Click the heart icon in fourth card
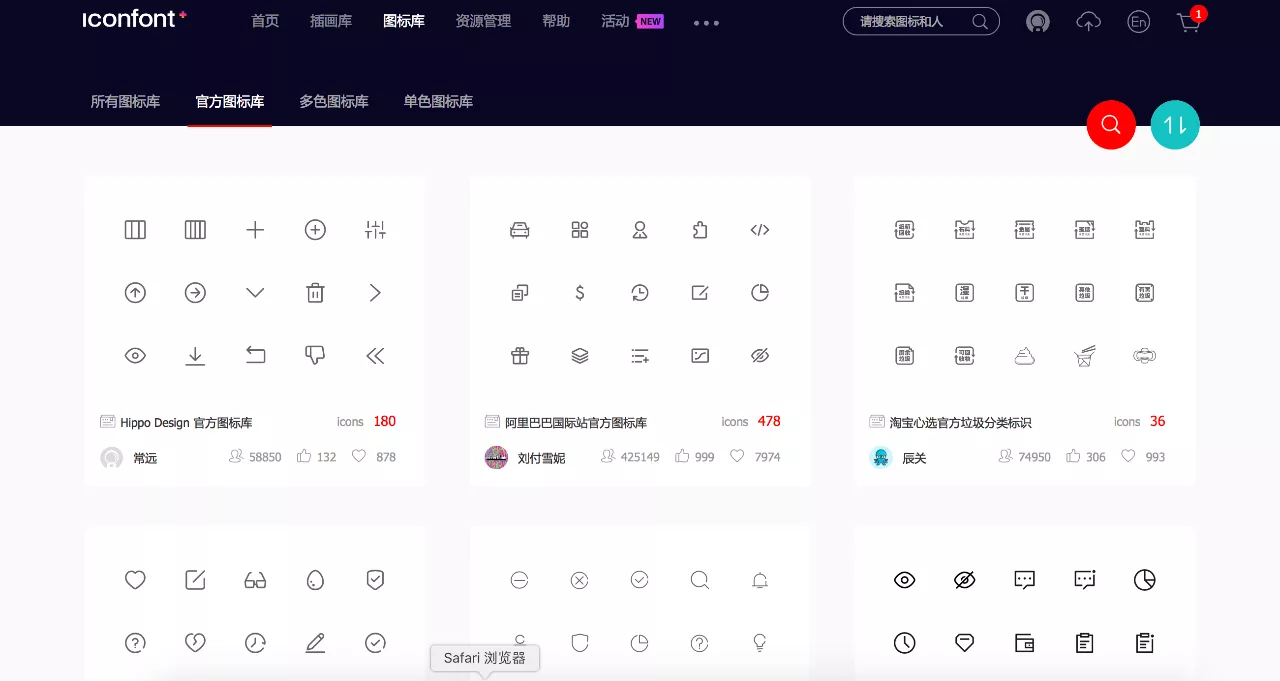 [x=135, y=580]
